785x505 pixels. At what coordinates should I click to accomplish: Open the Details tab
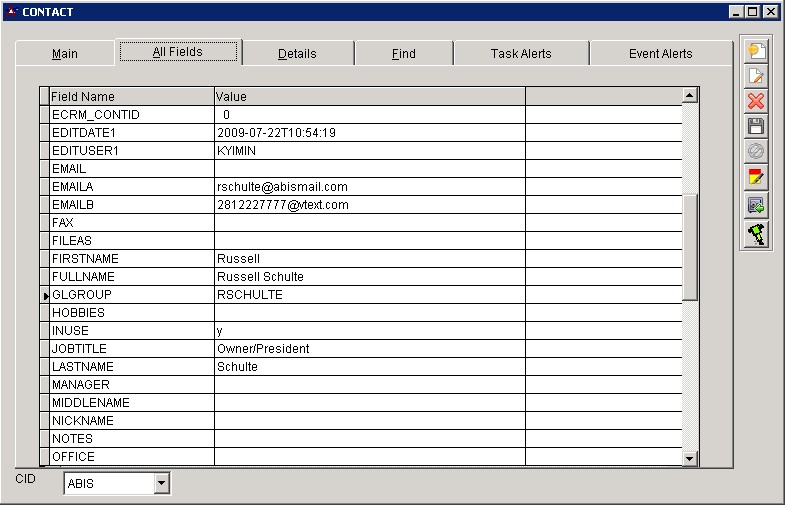point(297,54)
